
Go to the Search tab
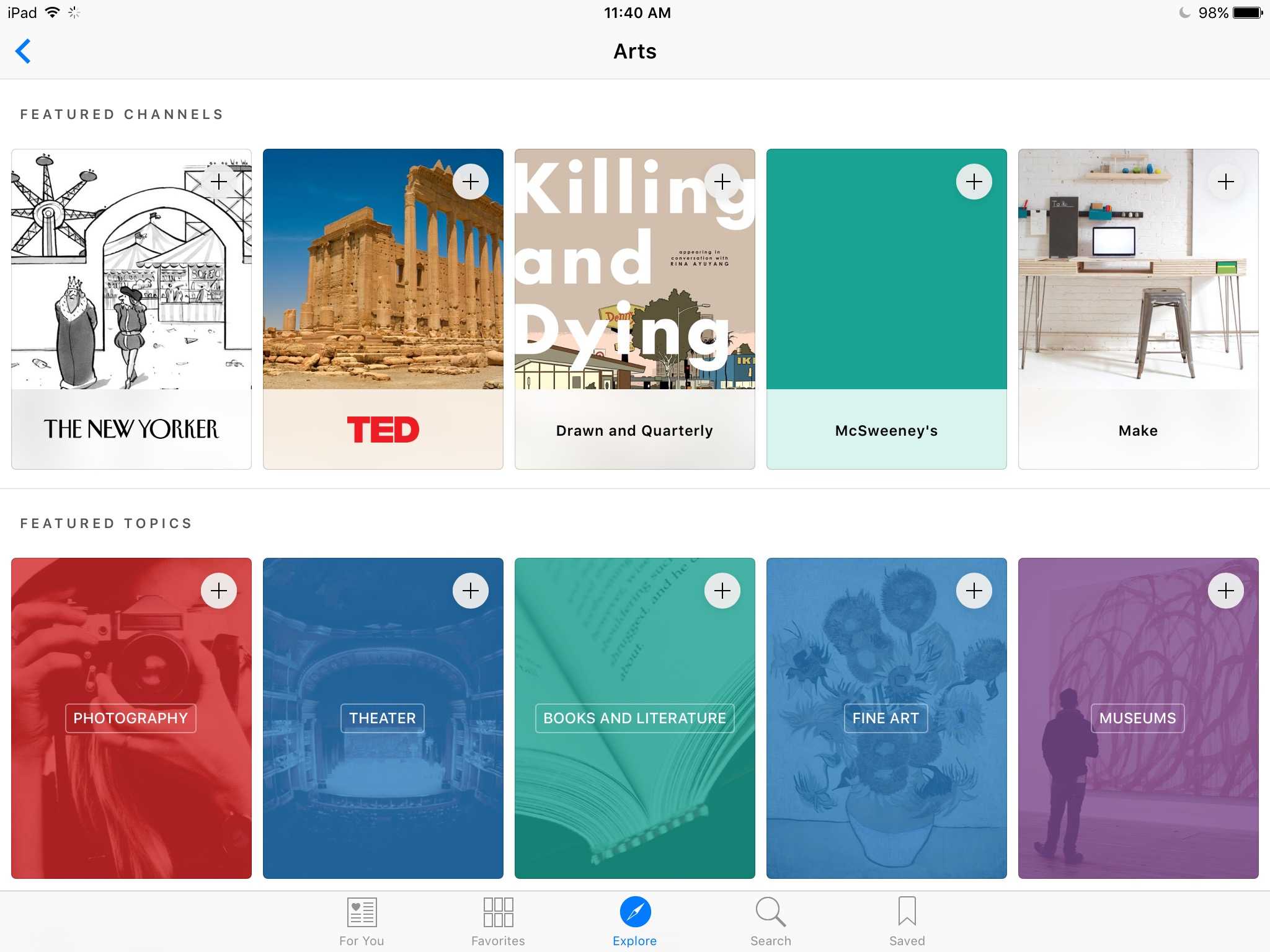pyautogui.click(x=771, y=921)
